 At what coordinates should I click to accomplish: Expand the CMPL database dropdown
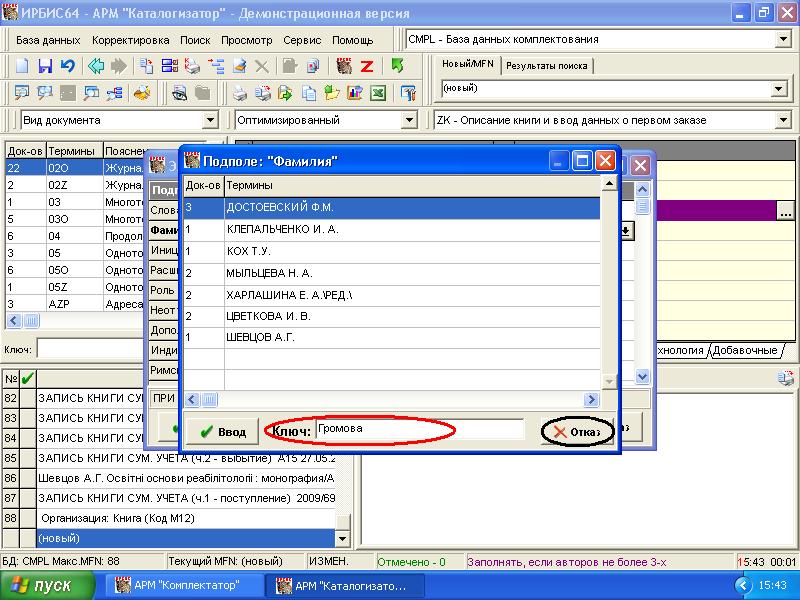tap(783, 40)
